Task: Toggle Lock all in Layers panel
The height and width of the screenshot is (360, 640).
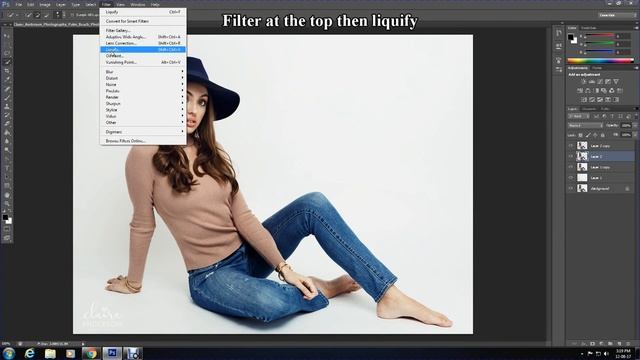Action: (602, 135)
